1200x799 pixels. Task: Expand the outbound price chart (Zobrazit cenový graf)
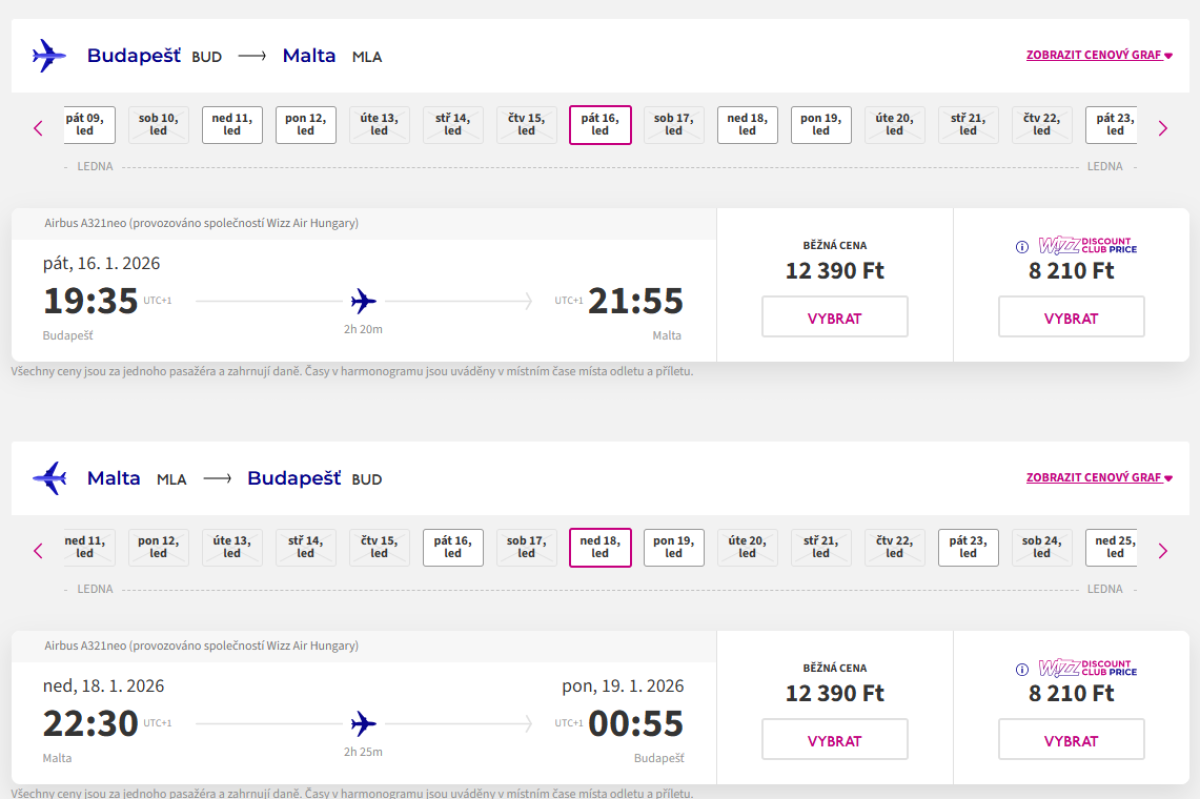pos(1099,56)
